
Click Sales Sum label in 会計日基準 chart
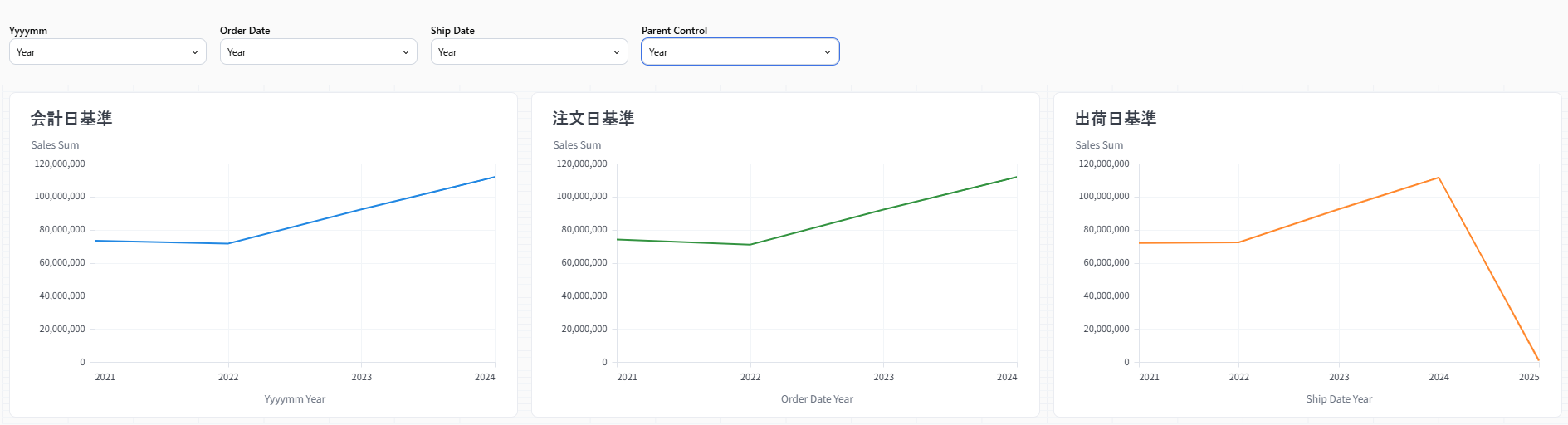55,145
